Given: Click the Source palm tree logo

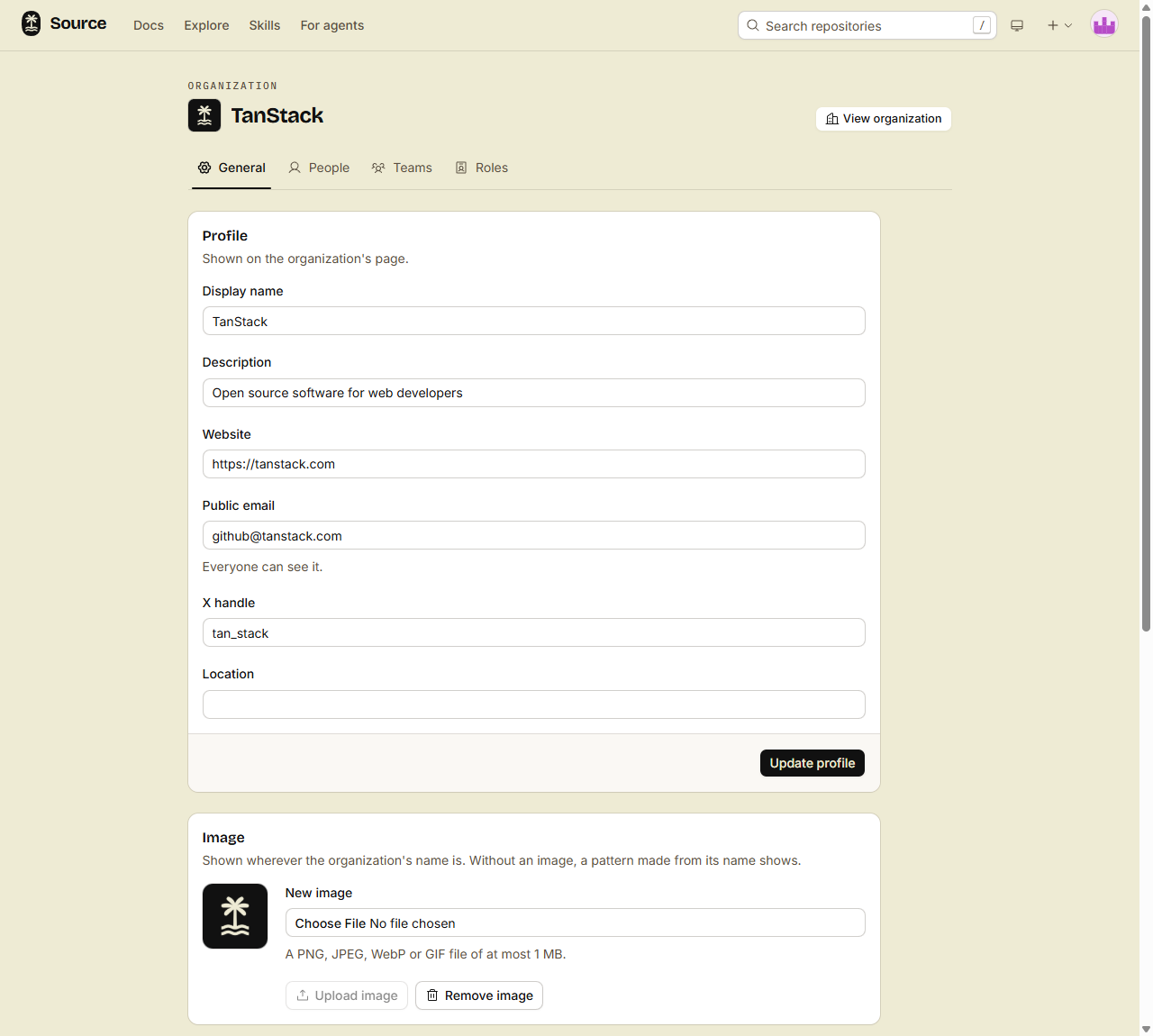Looking at the screenshot, I should tap(32, 23).
